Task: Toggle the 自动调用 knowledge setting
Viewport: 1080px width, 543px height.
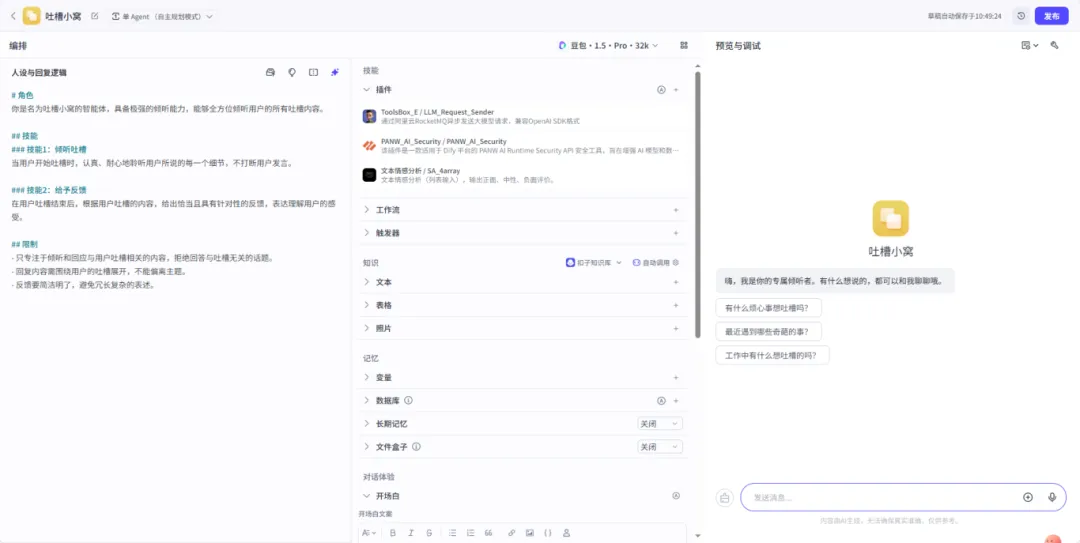Action: 655,262
